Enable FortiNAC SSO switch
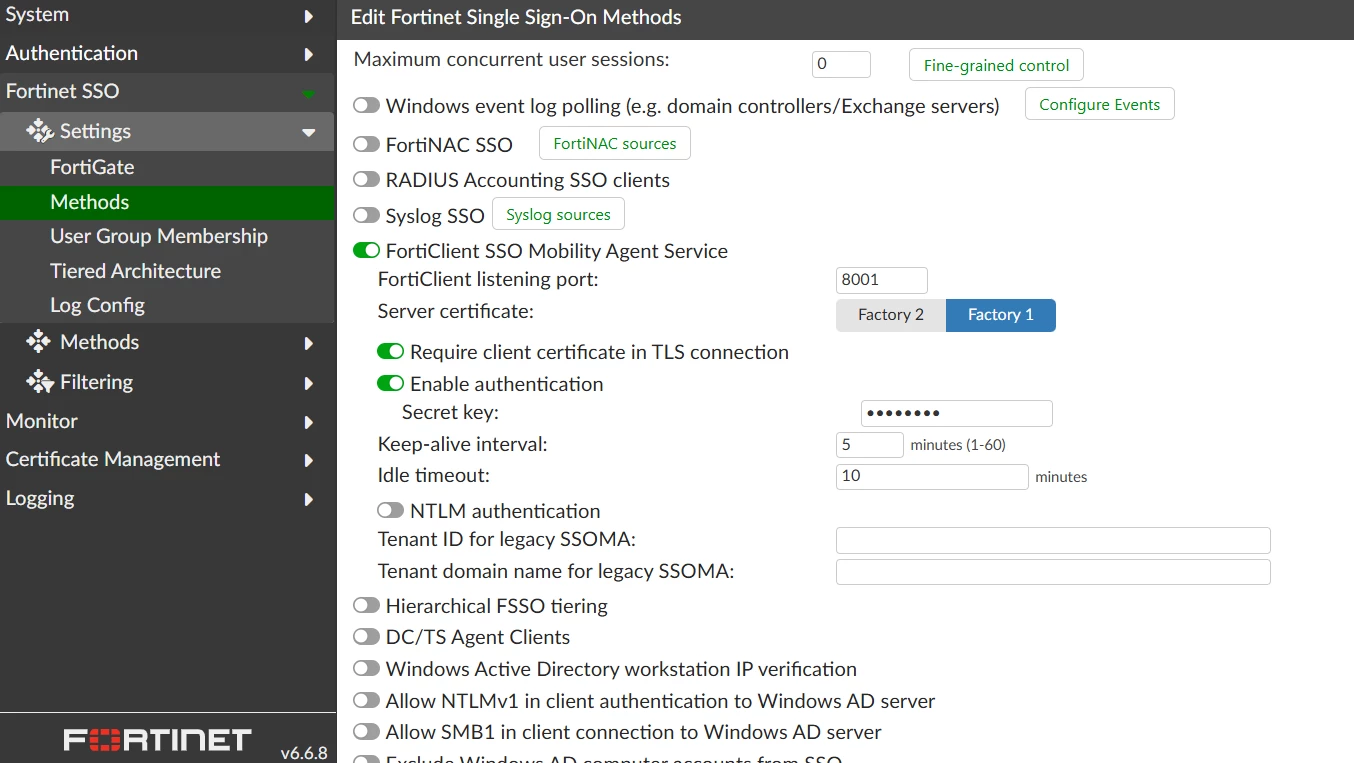1354x763 pixels. (x=366, y=145)
